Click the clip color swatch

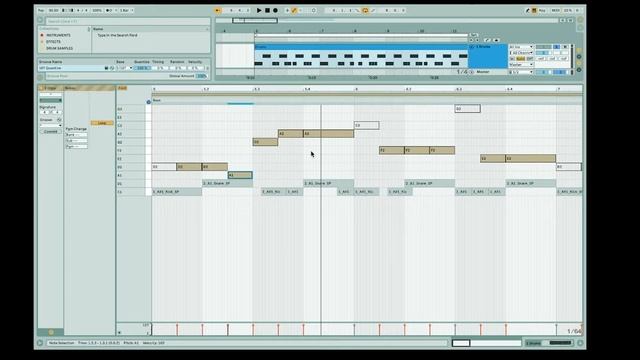click(51, 100)
